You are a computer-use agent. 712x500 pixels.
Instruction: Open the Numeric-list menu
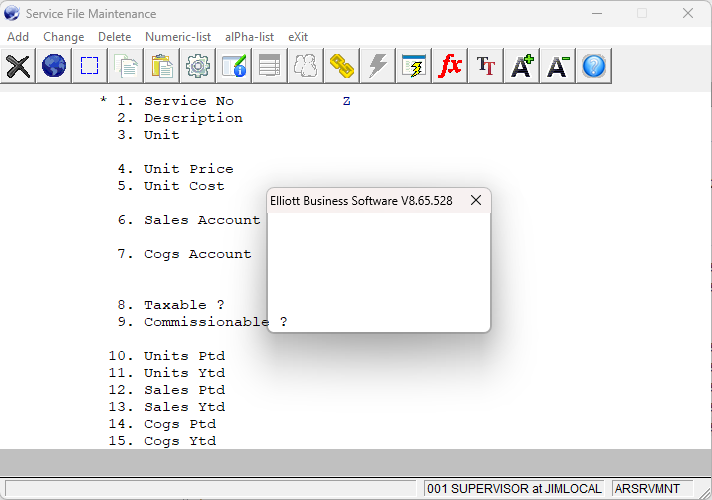[178, 37]
